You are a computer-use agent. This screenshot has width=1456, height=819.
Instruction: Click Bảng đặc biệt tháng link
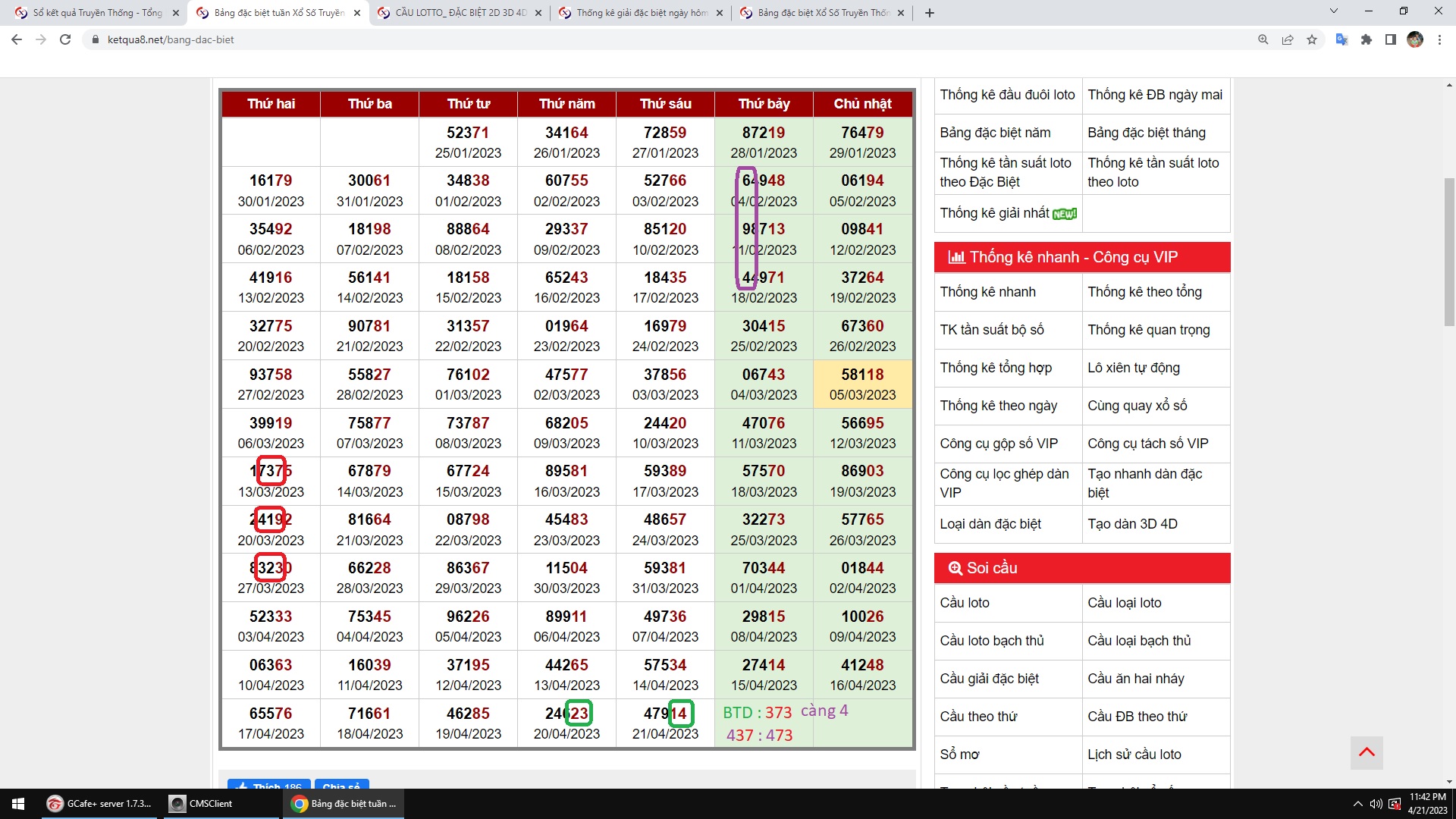click(1146, 133)
